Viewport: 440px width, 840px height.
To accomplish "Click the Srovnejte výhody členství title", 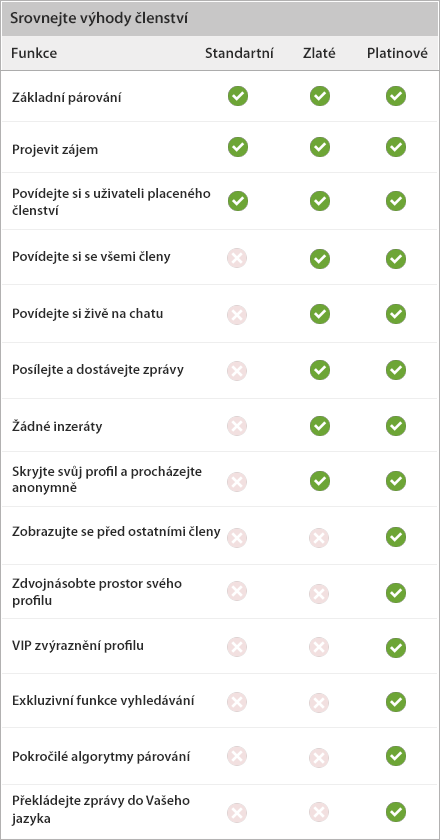I will (x=98, y=18).
